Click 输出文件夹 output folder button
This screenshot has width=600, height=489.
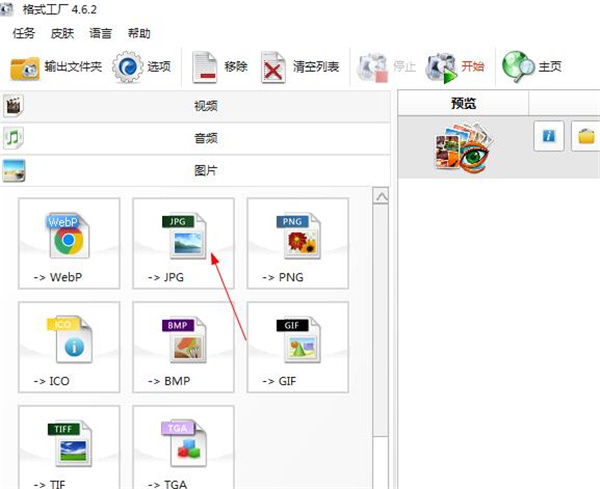56,67
